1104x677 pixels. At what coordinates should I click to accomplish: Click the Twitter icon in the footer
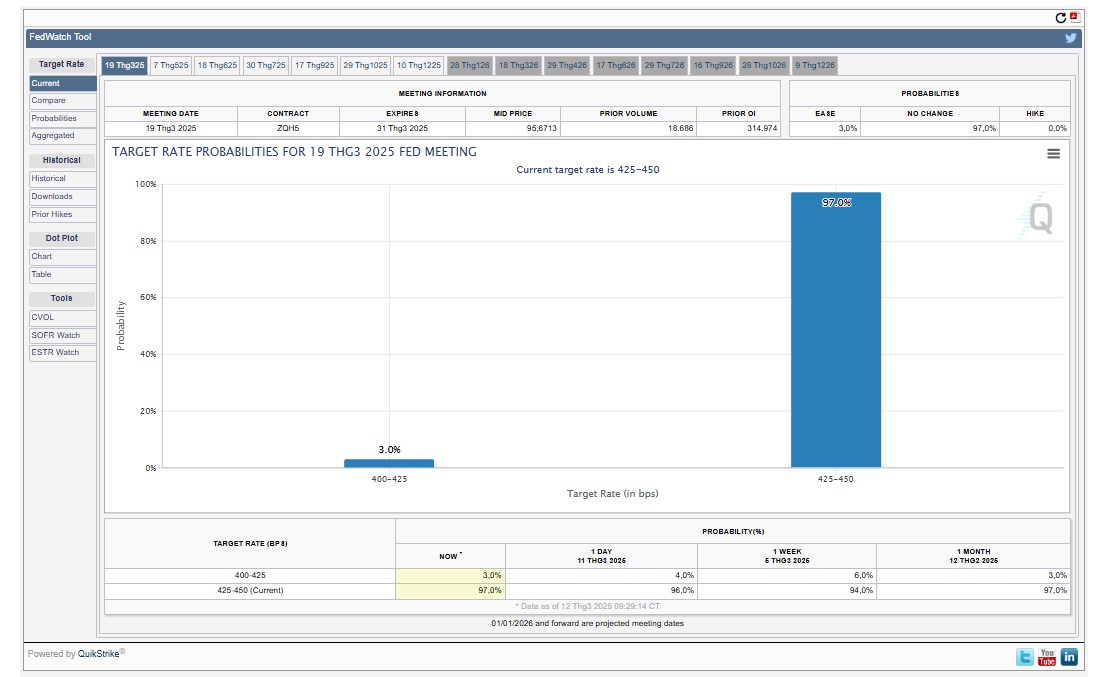click(x=1025, y=657)
